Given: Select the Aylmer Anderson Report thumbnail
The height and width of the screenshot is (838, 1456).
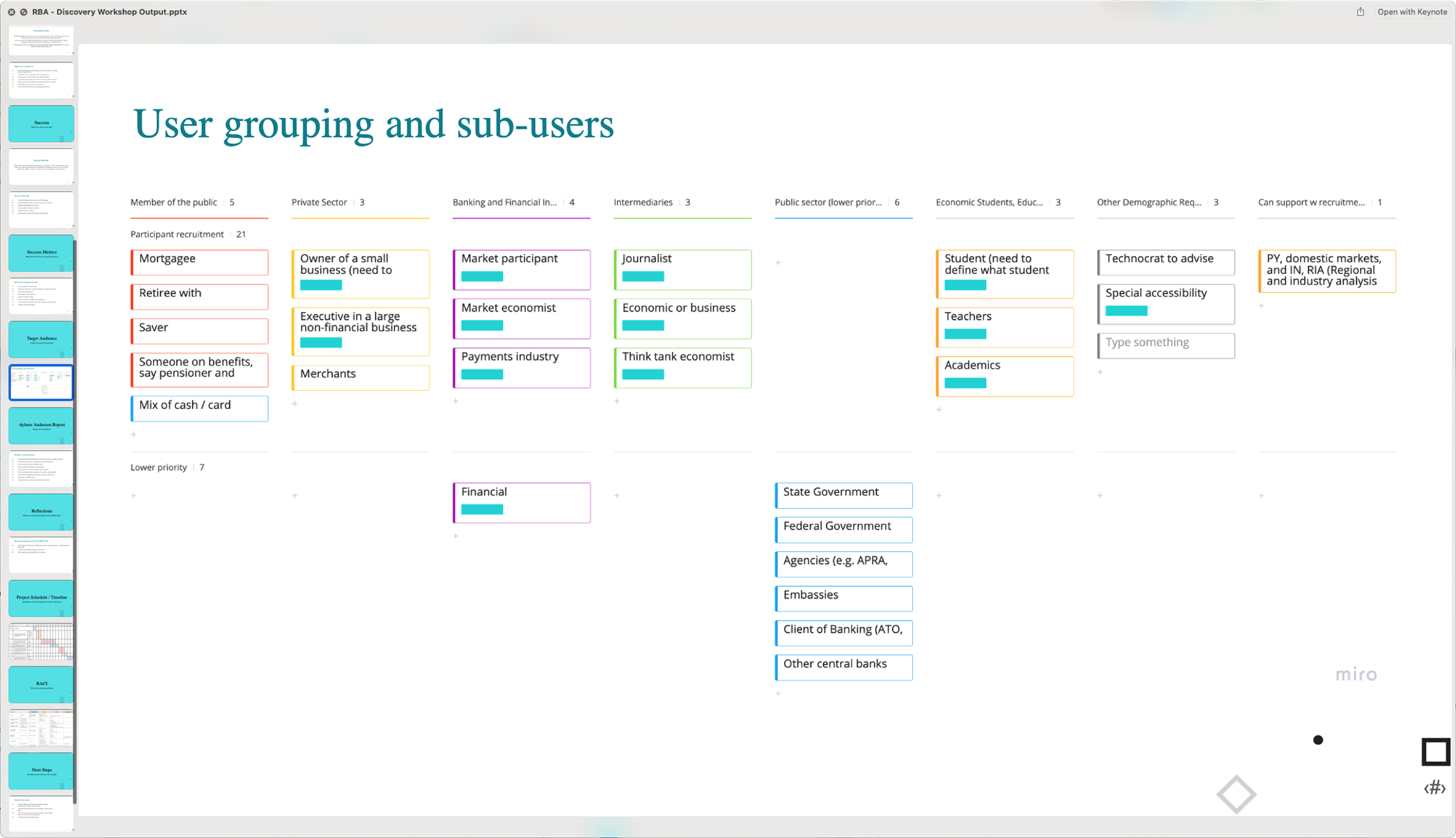Looking at the screenshot, I should point(41,425).
